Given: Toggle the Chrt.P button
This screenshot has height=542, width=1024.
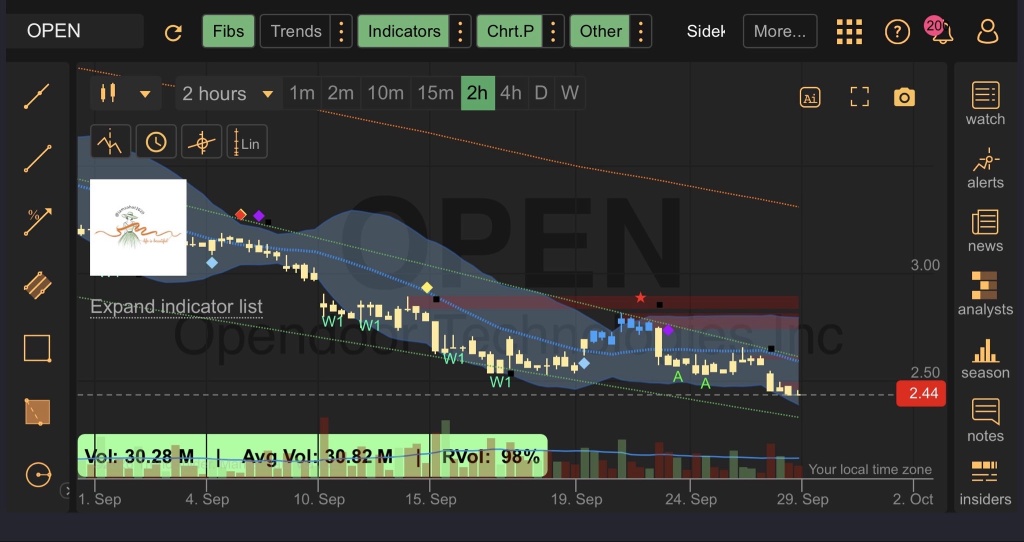Looking at the screenshot, I should tap(510, 31).
